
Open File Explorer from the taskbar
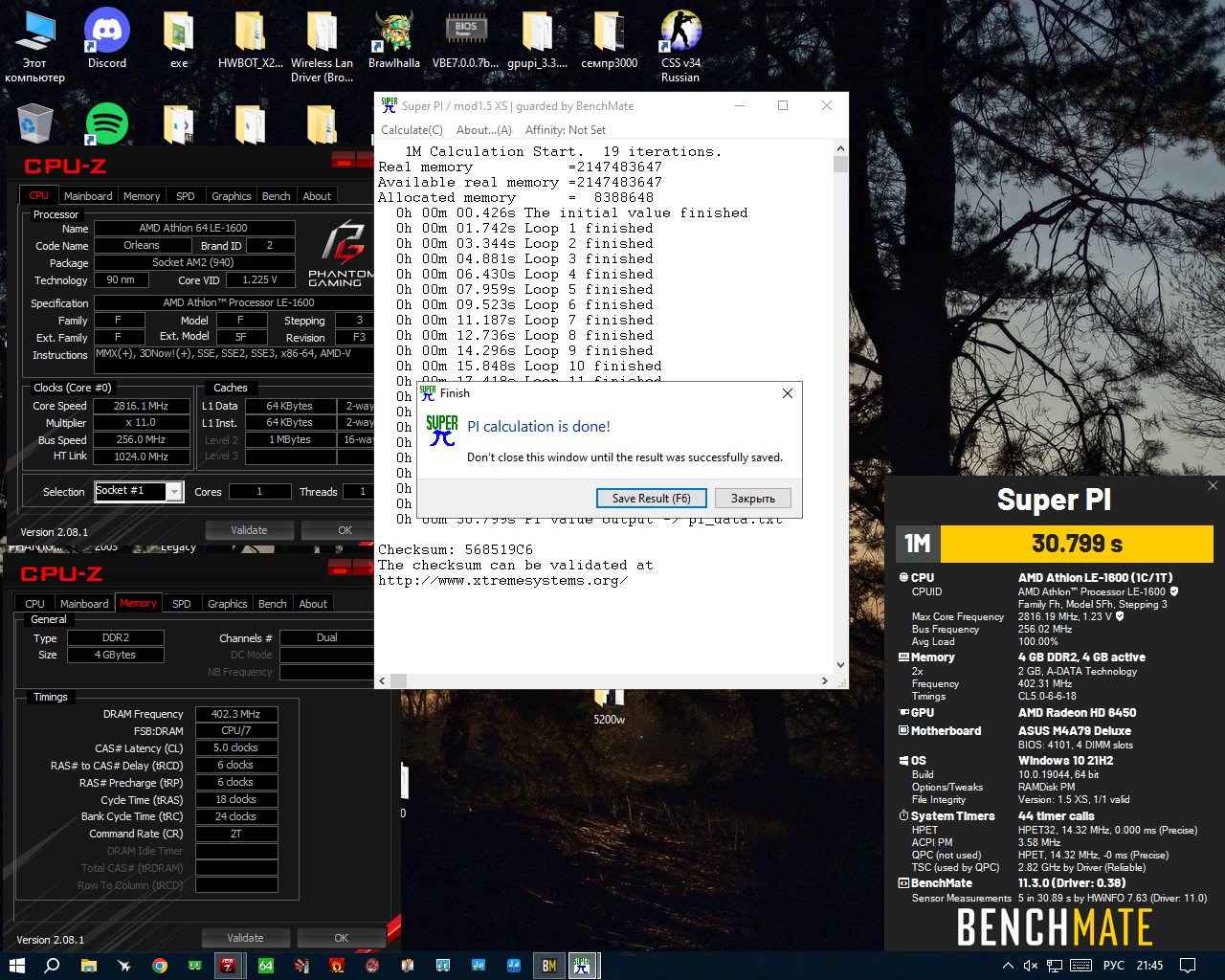[88, 965]
